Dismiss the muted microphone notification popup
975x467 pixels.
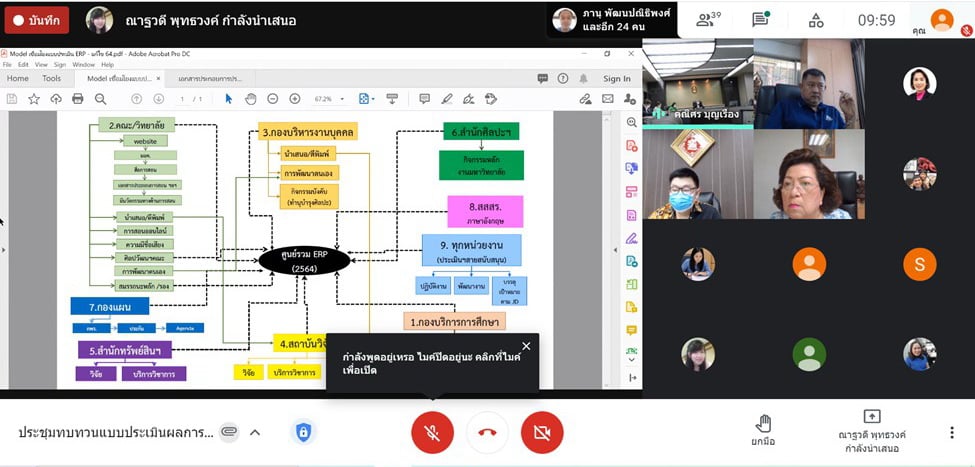click(x=526, y=346)
